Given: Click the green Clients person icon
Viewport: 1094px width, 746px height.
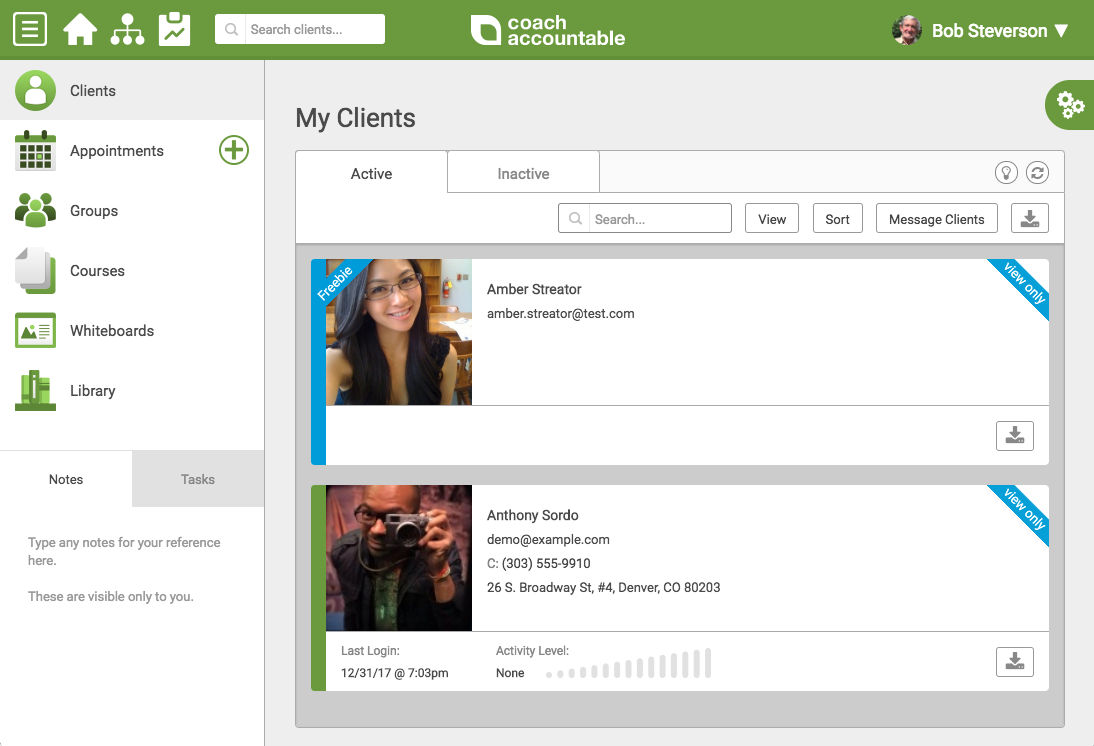Looking at the screenshot, I should (36, 90).
